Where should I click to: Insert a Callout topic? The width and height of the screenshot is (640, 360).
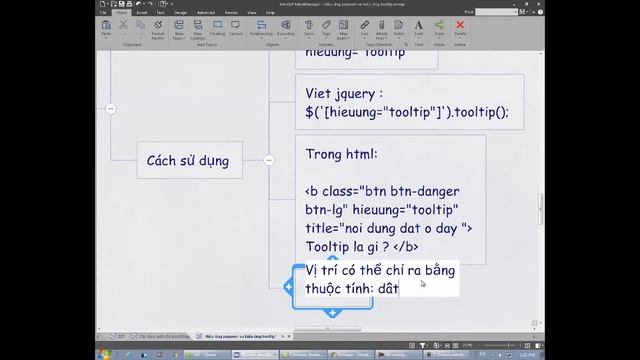coord(235,25)
